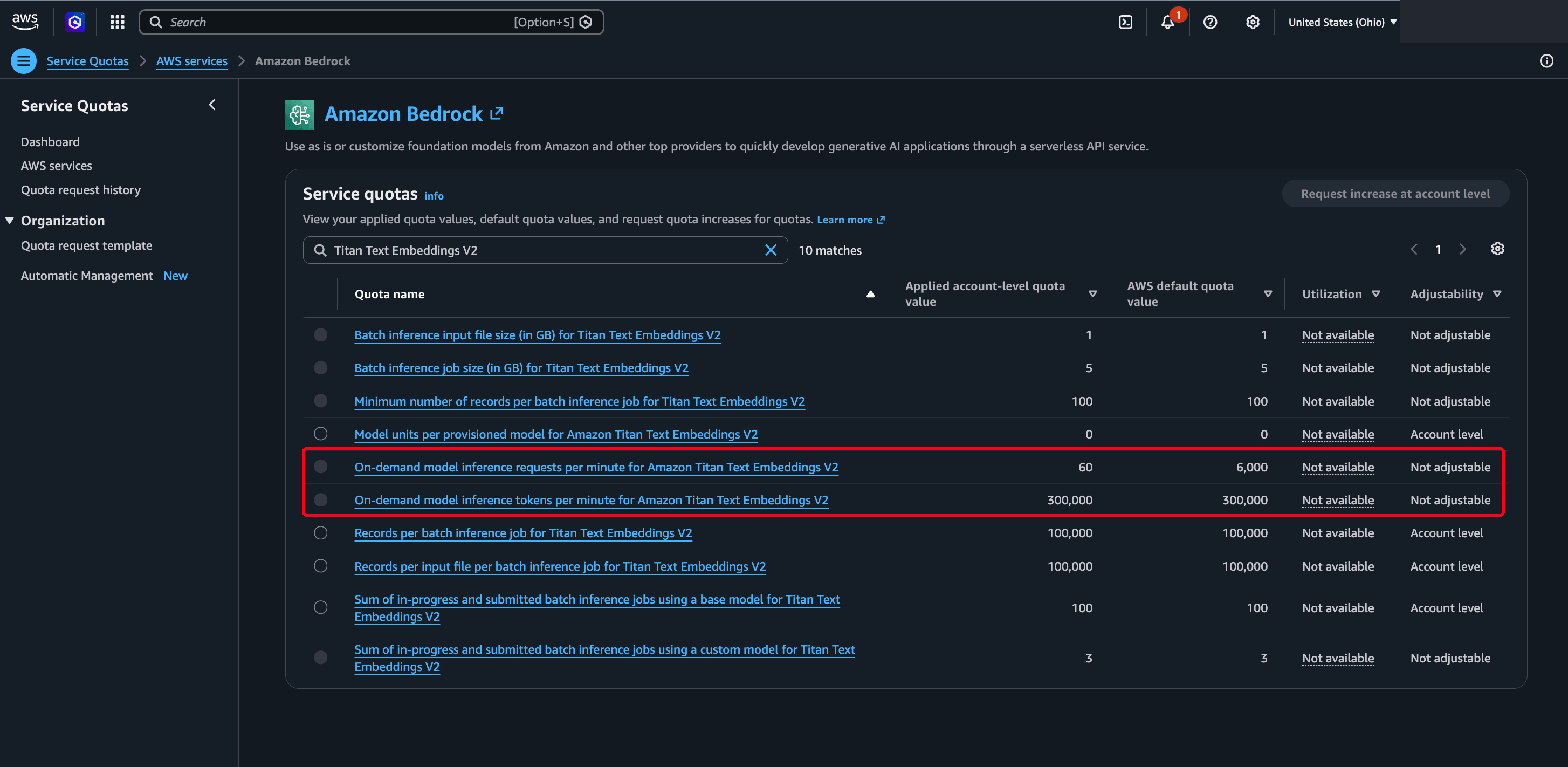
Task: Click the Titan Text Embeddings V2 filter field
Action: (545, 250)
